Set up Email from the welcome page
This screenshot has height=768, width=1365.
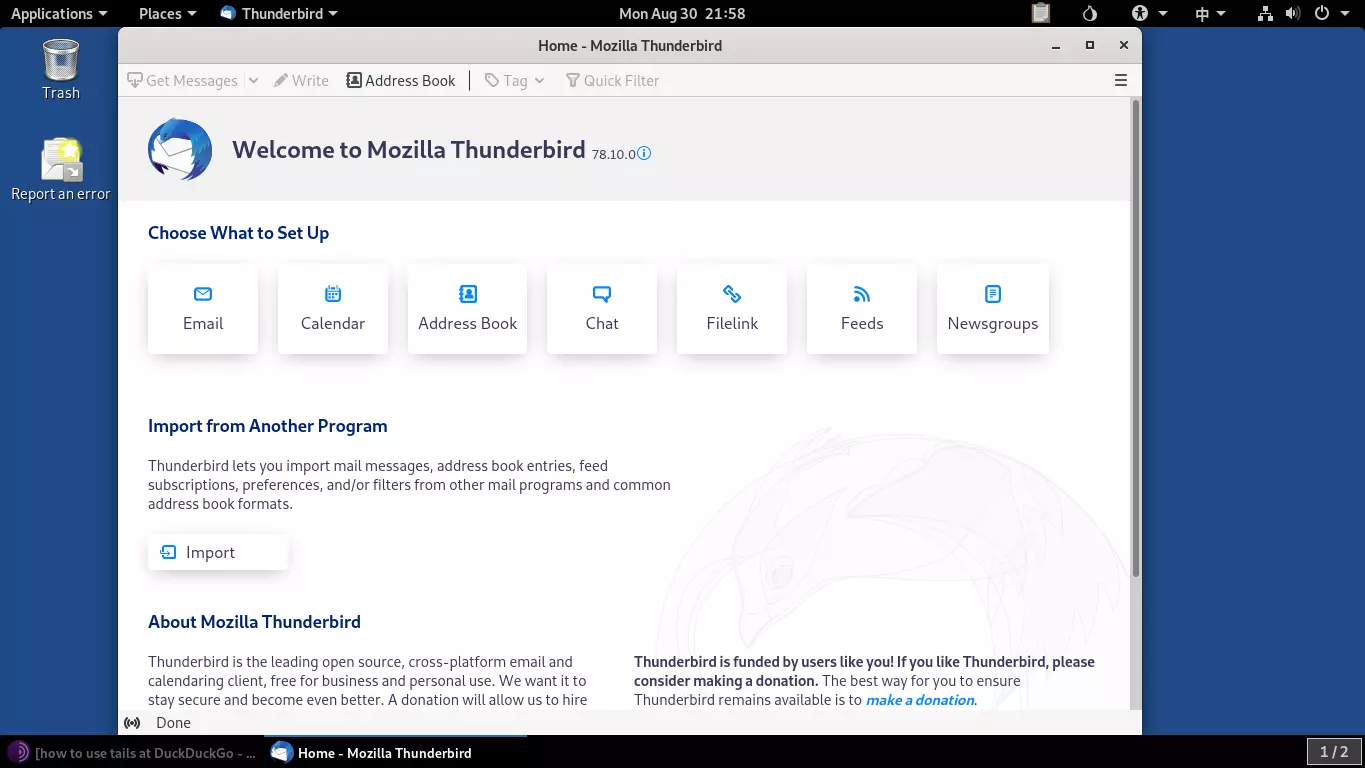pos(203,308)
